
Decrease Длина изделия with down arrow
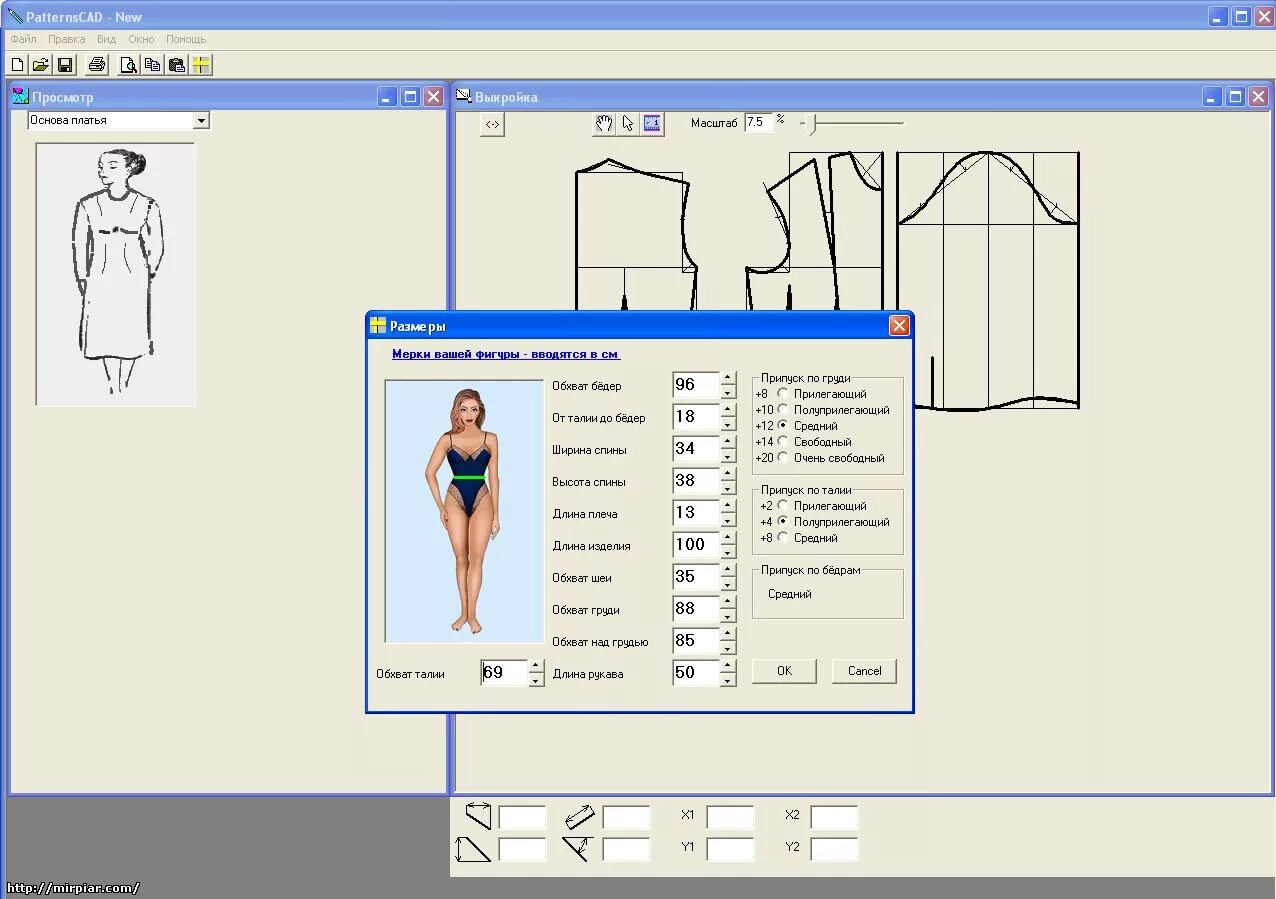pyautogui.click(x=728, y=552)
